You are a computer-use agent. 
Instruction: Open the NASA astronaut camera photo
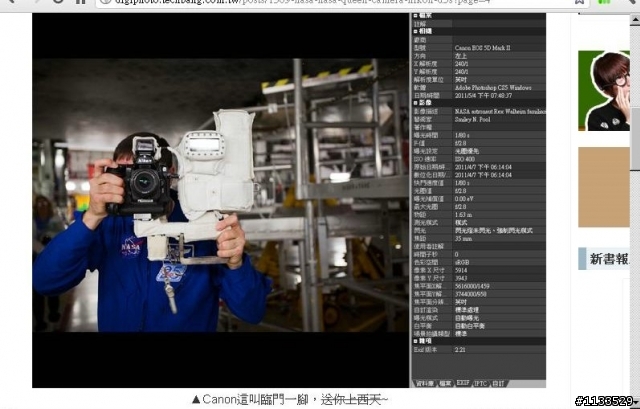[220, 195]
